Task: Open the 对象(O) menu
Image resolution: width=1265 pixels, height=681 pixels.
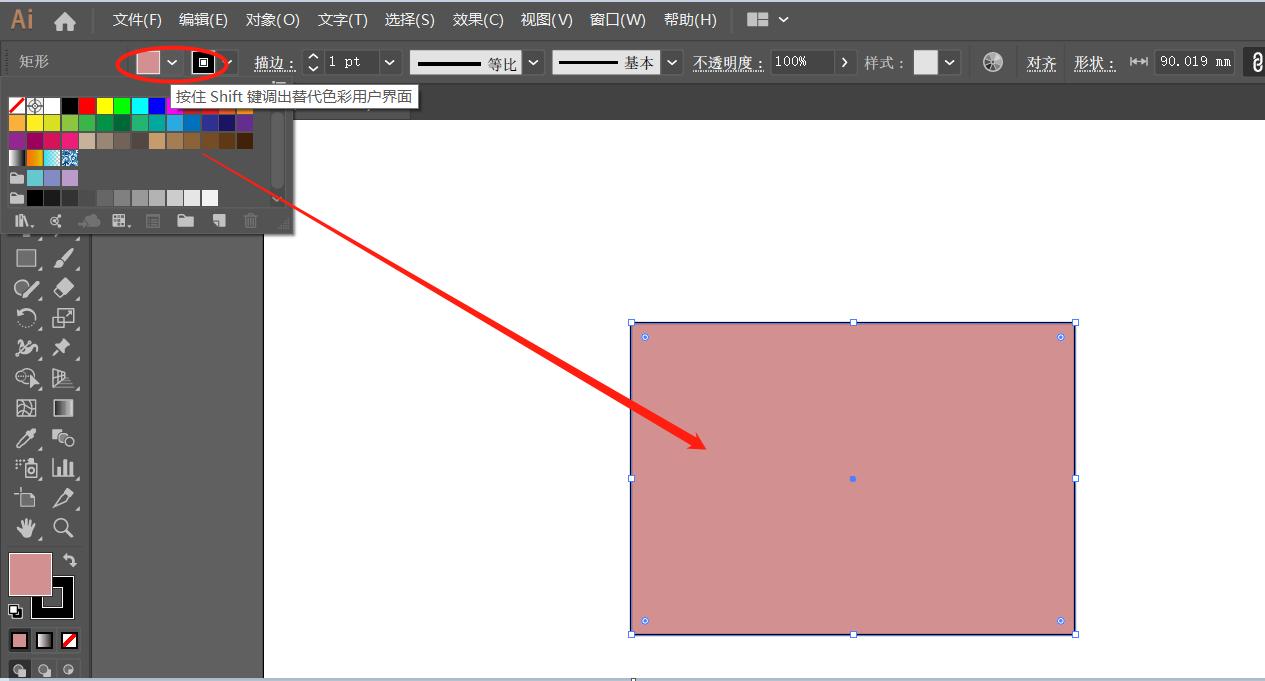Action: [273, 20]
